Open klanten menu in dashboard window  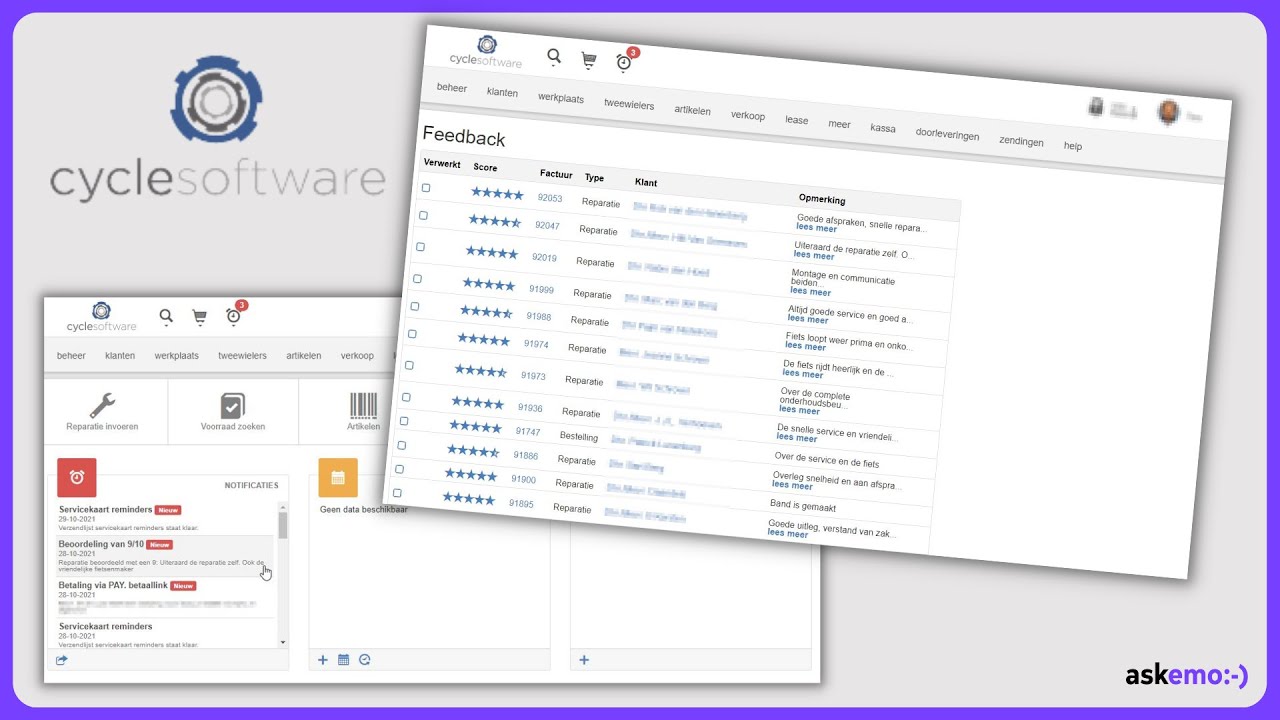(120, 356)
